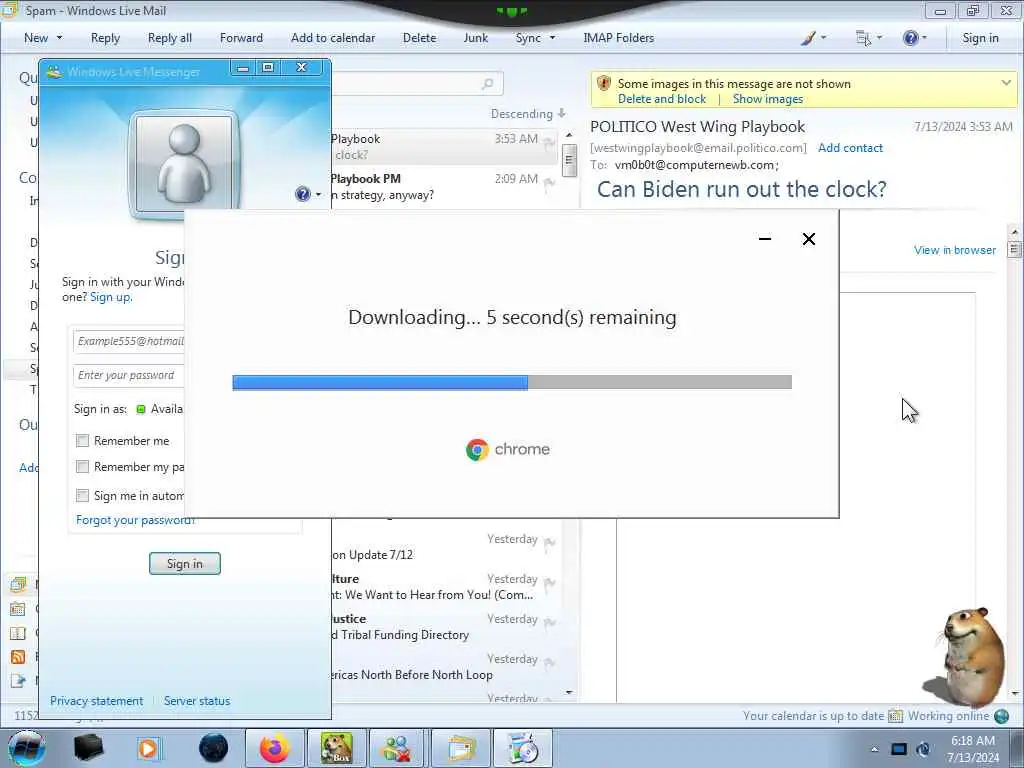Viewport: 1024px width, 768px height.
Task: Click the Messenger Sign up link
Action: (x=111, y=297)
